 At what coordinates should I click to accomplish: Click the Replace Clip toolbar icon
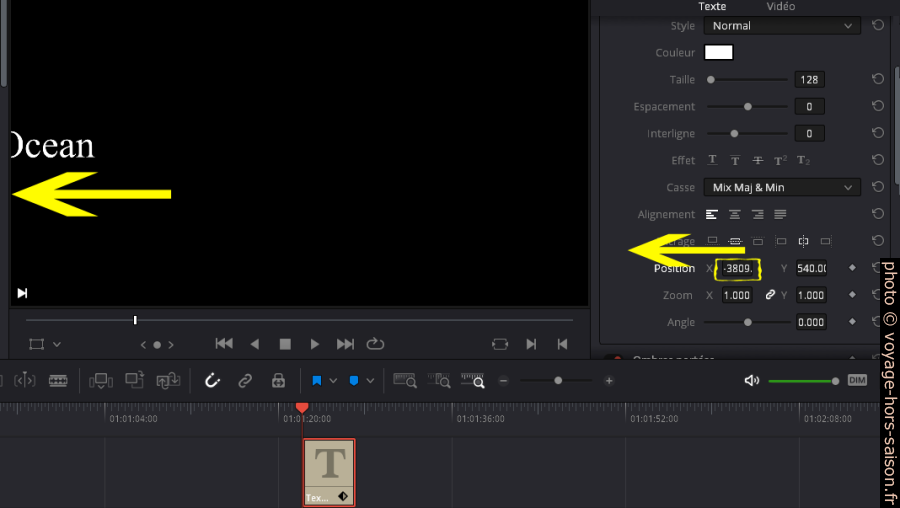coord(168,381)
